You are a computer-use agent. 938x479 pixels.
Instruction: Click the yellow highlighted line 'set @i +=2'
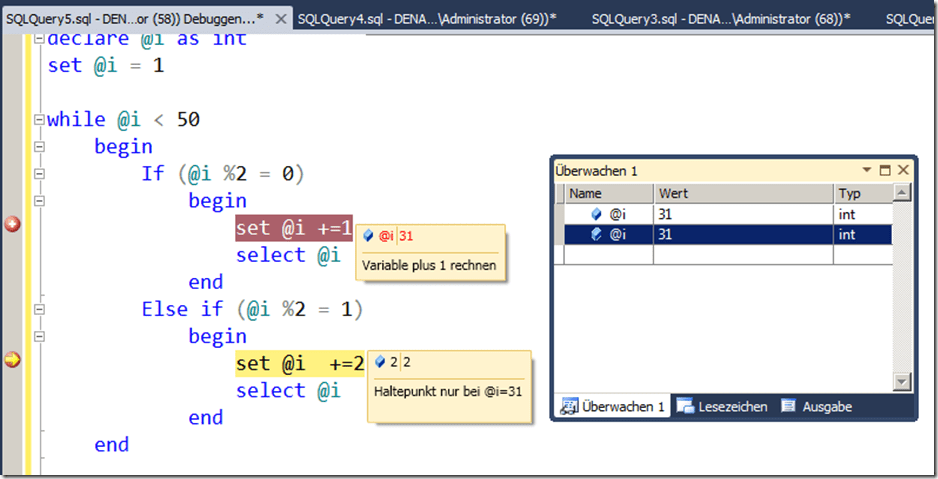(300, 364)
